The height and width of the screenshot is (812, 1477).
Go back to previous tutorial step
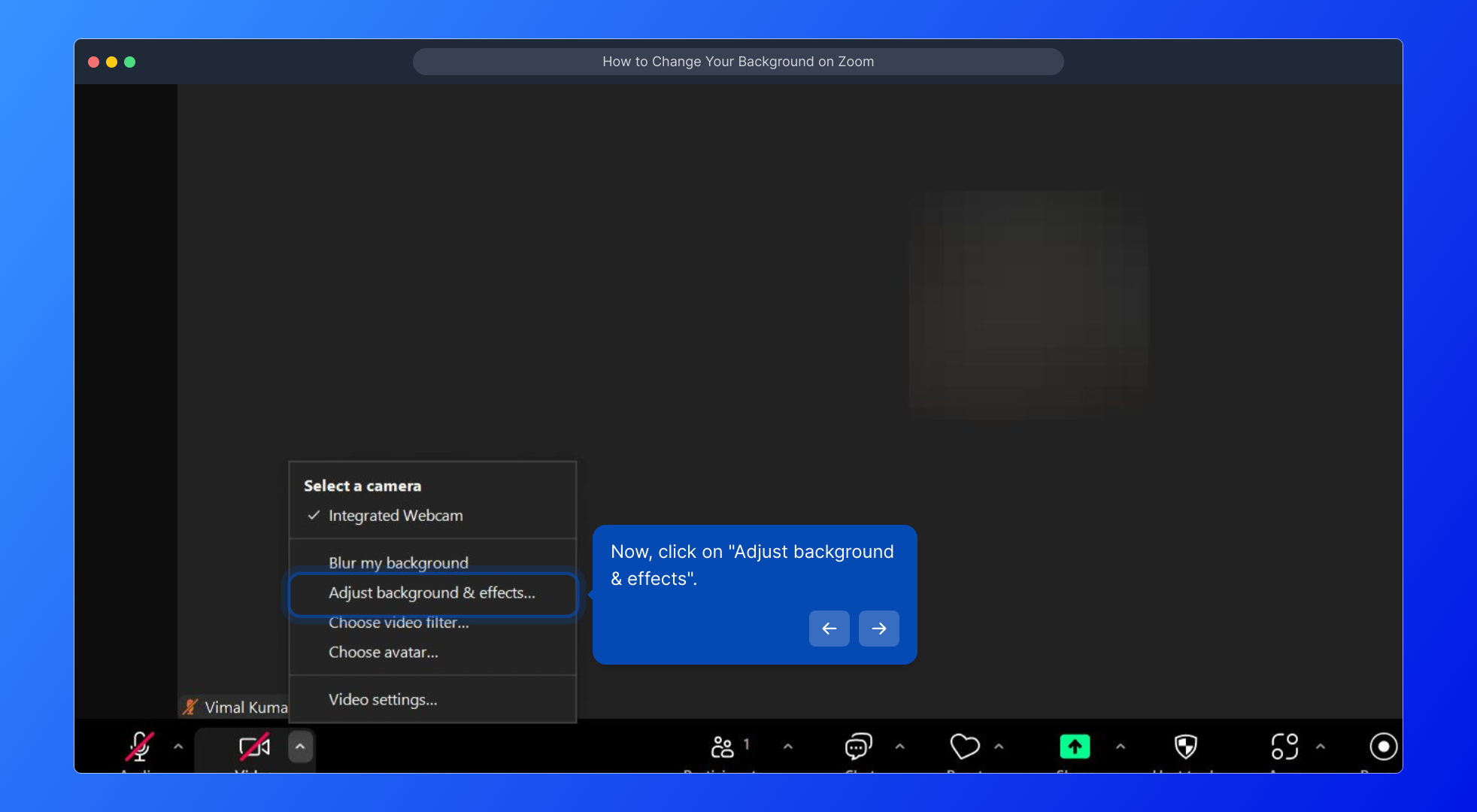point(829,629)
